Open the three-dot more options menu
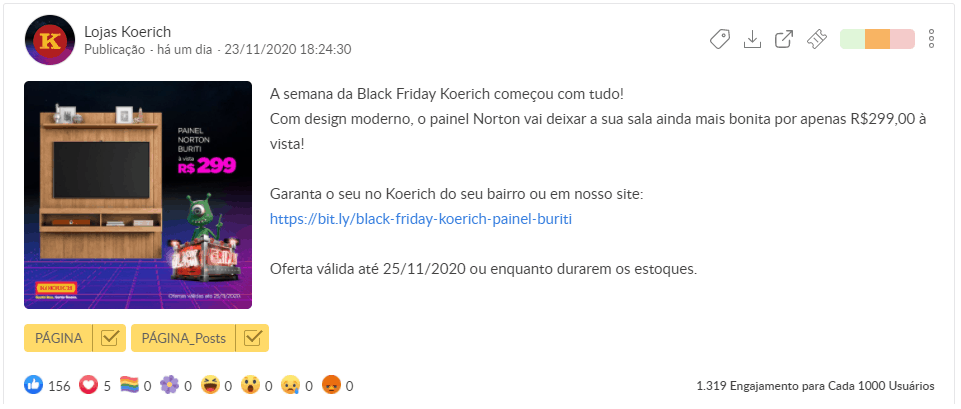Screen dimensions: 961x409 tap(931, 39)
